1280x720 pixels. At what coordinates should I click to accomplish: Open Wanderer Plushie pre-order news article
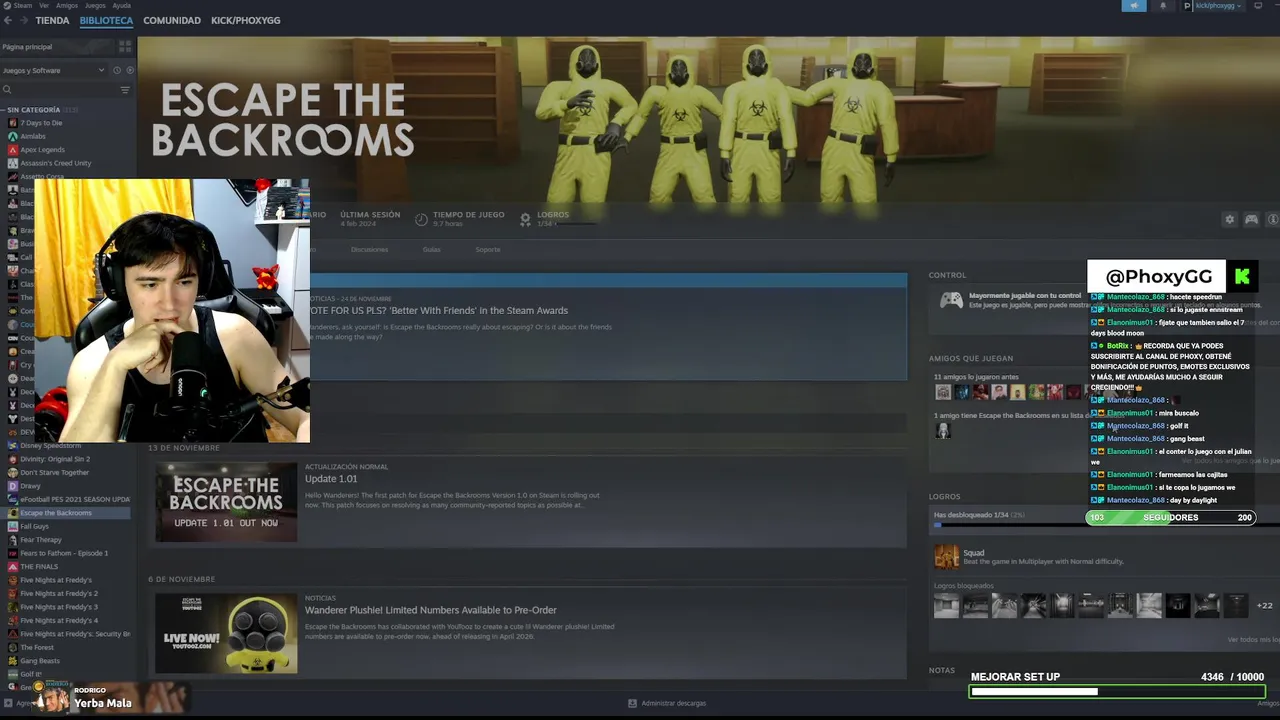coord(431,610)
